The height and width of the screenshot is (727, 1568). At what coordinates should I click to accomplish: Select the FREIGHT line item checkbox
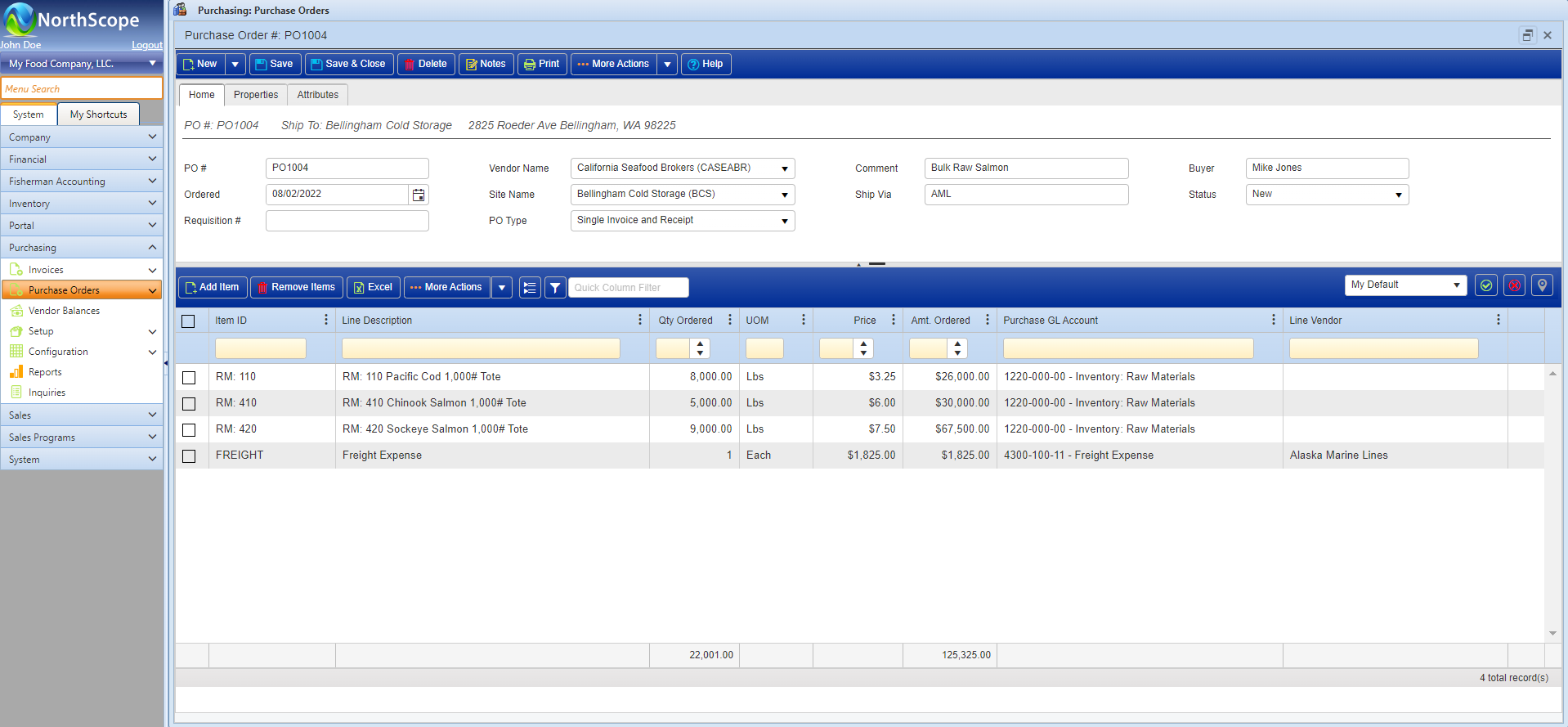189,456
